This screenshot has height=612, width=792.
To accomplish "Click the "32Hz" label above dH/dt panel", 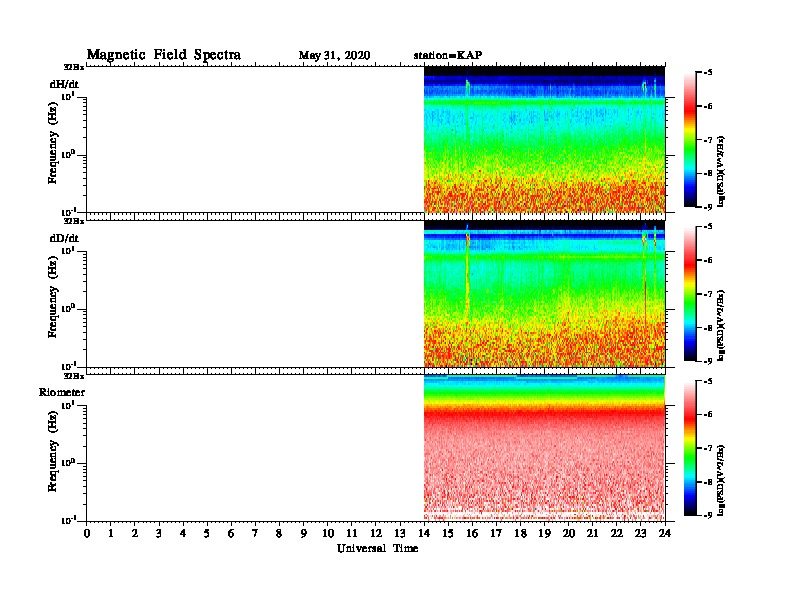I will tap(74, 67).
